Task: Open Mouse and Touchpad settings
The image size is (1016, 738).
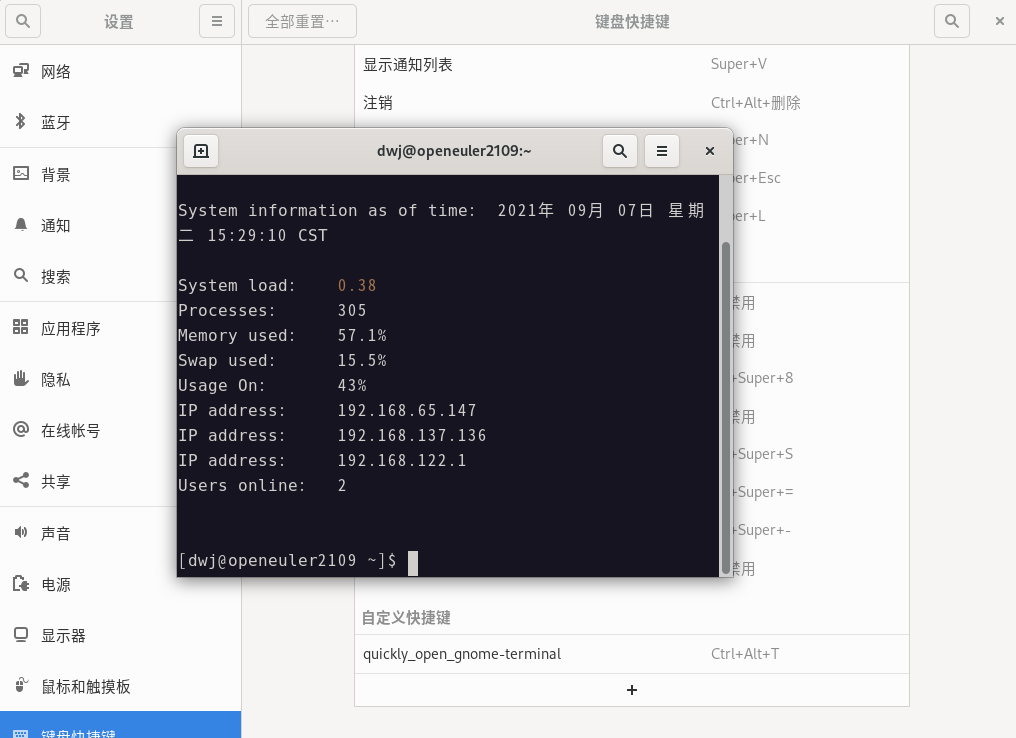Action: 85,686
